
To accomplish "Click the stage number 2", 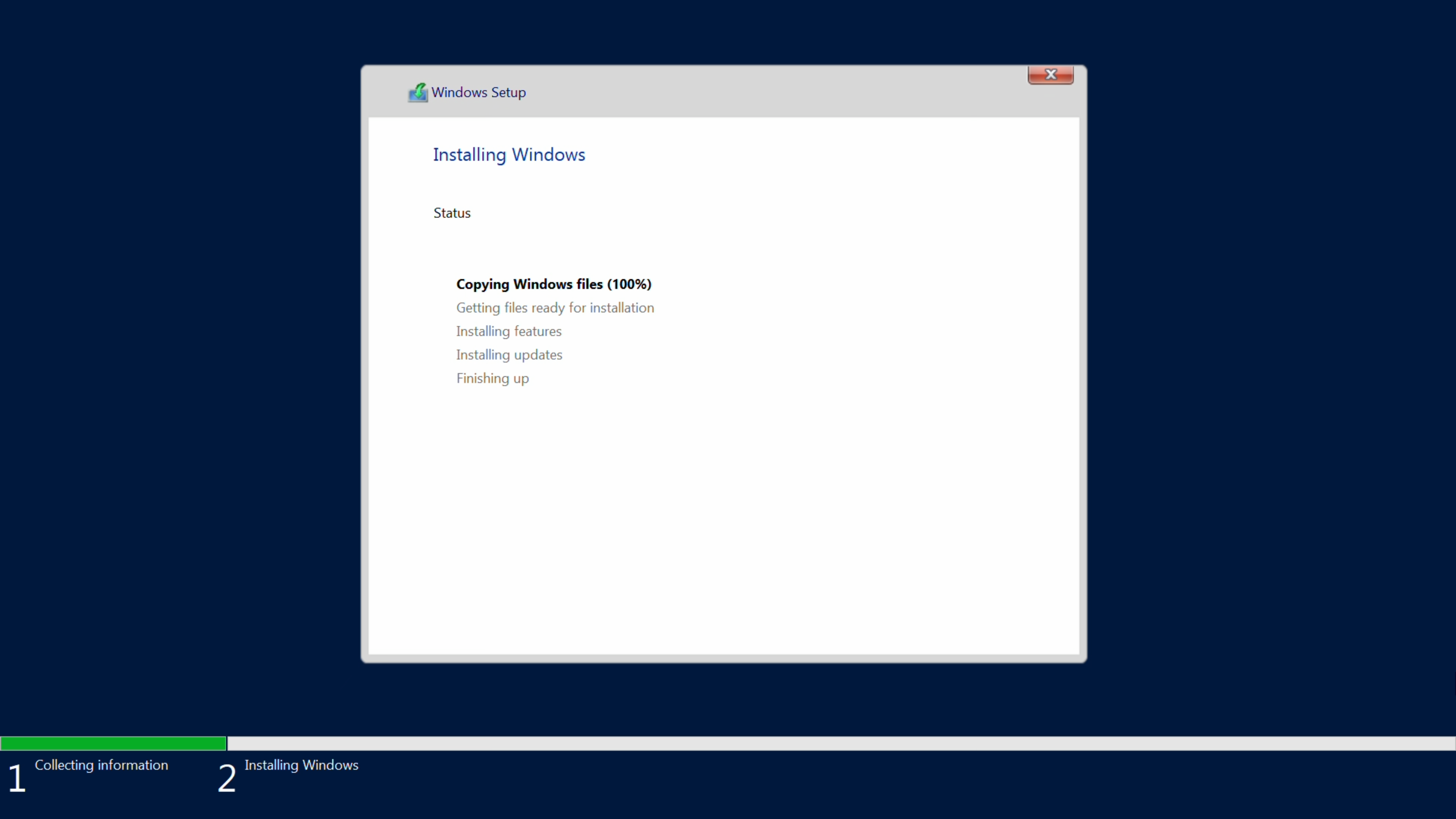I will tap(227, 778).
